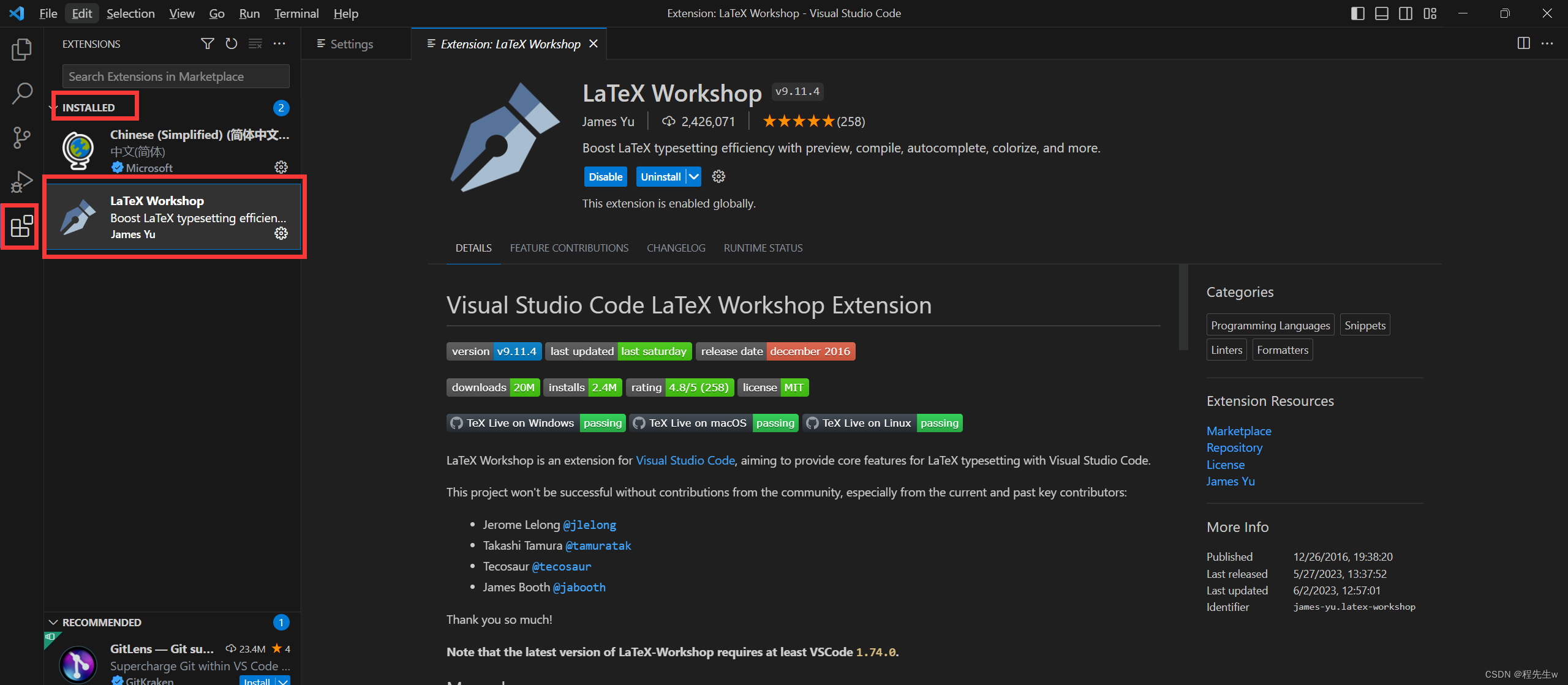Open the Repository link
The image size is (1568, 685).
coord(1234,447)
